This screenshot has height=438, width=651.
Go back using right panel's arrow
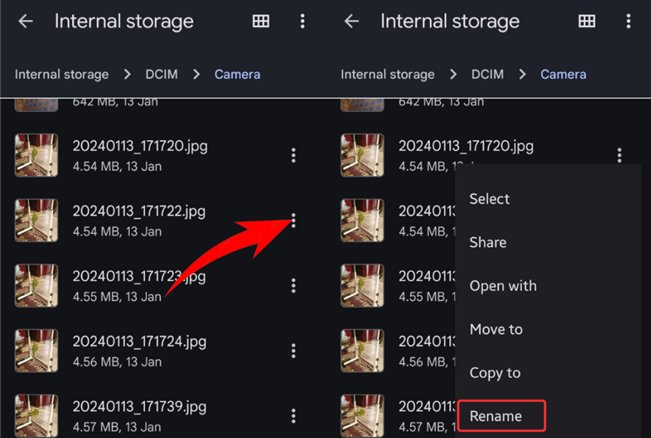coord(352,21)
